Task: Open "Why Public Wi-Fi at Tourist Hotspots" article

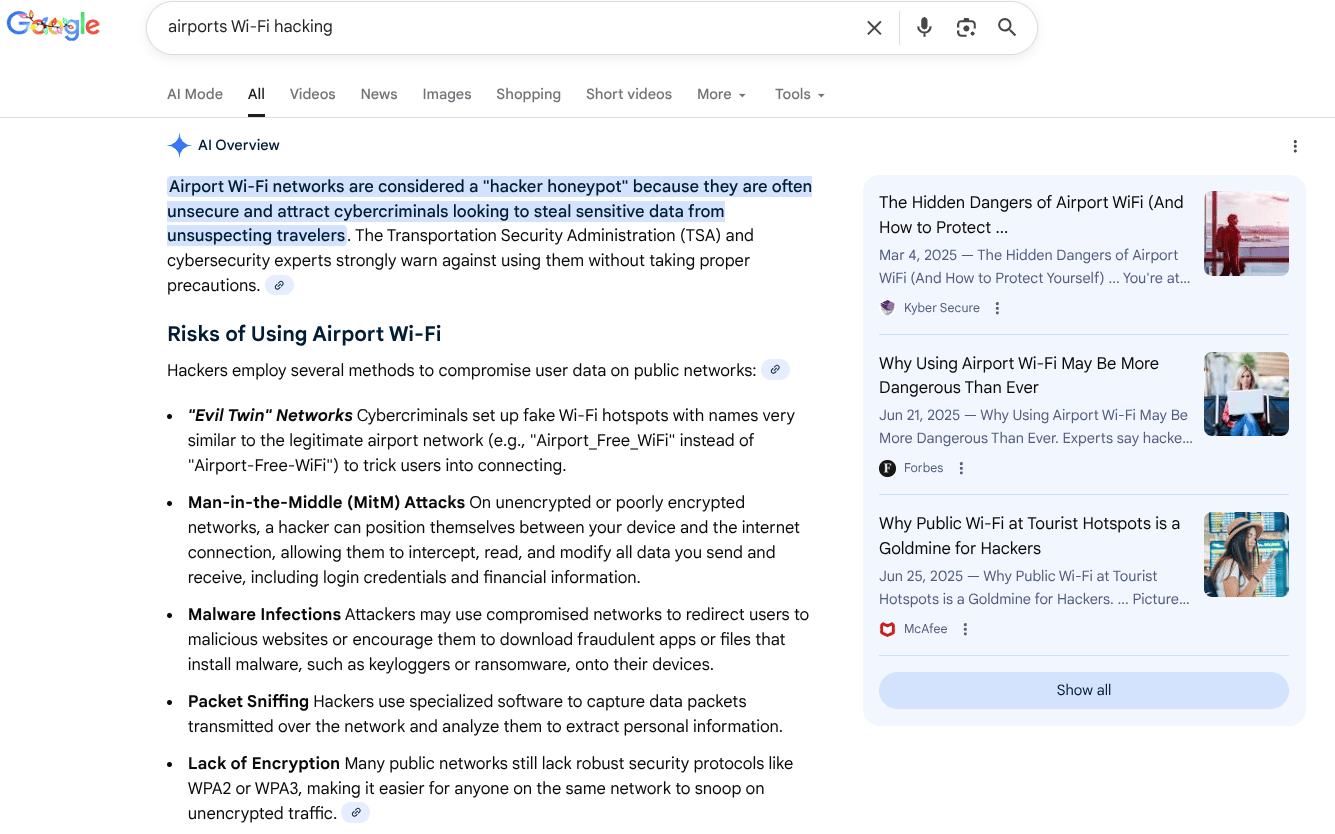Action: 1029,536
